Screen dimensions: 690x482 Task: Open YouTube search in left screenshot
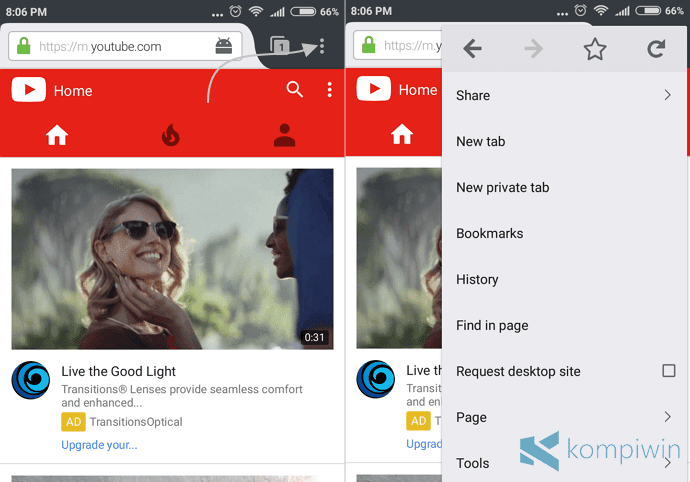click(x=294, y=89)
